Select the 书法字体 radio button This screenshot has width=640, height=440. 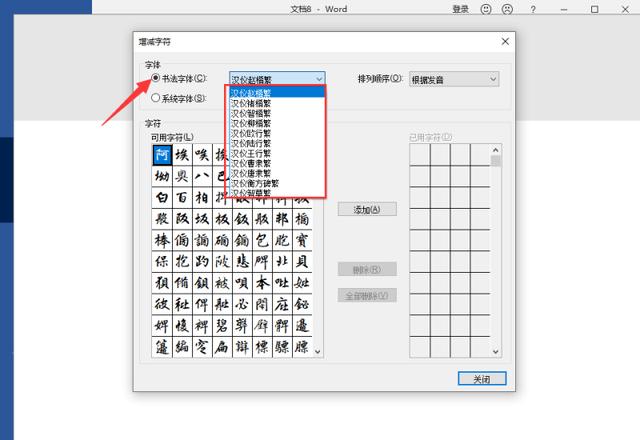pos(156,78)
